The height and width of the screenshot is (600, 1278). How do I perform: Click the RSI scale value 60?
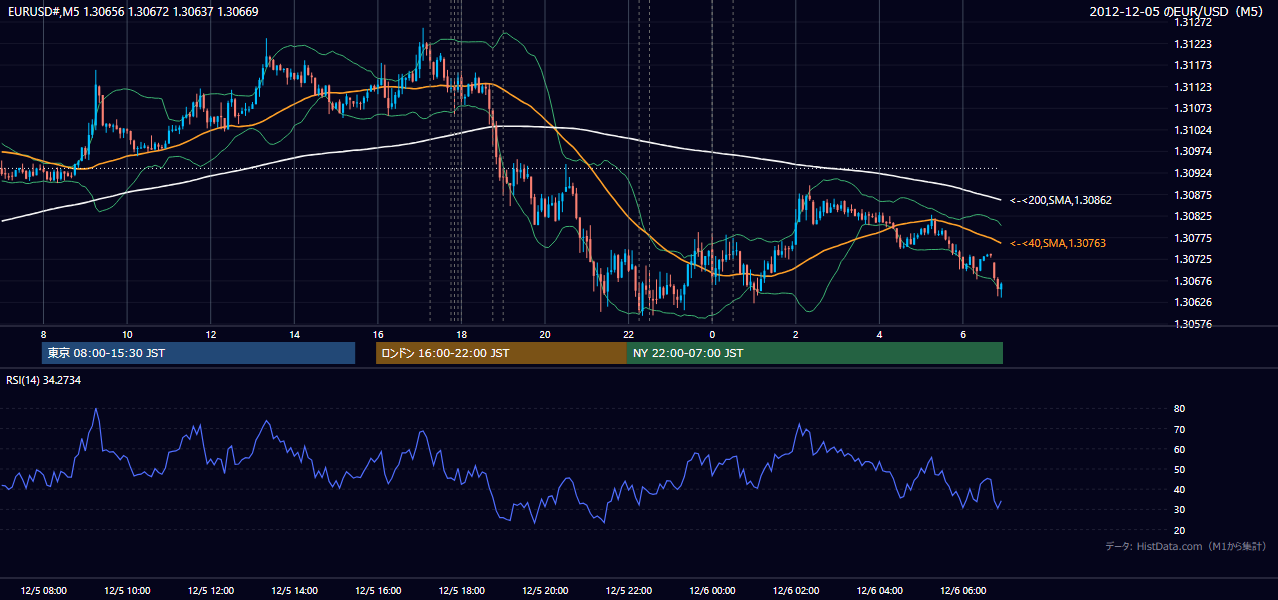click(x=1180, y=449)
